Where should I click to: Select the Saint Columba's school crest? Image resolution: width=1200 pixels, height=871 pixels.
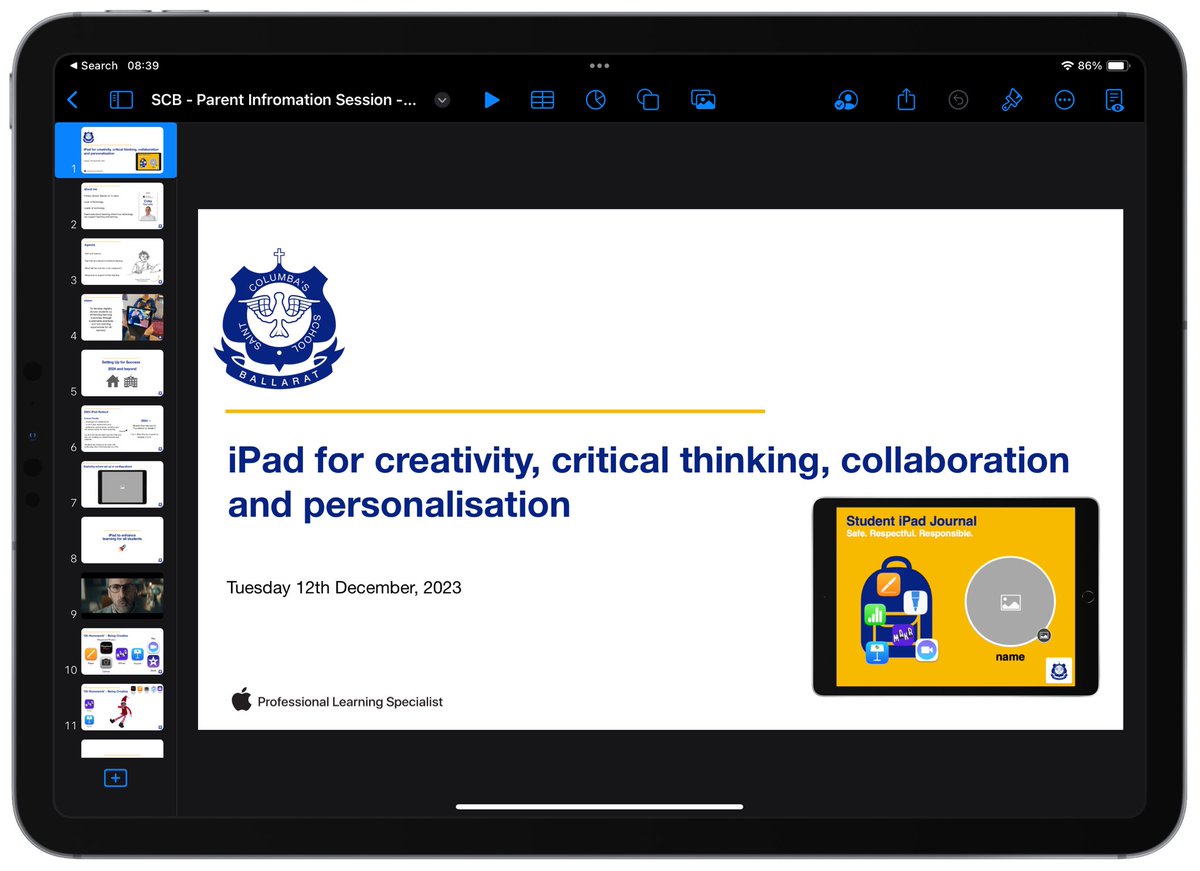(x=279, y=320)
